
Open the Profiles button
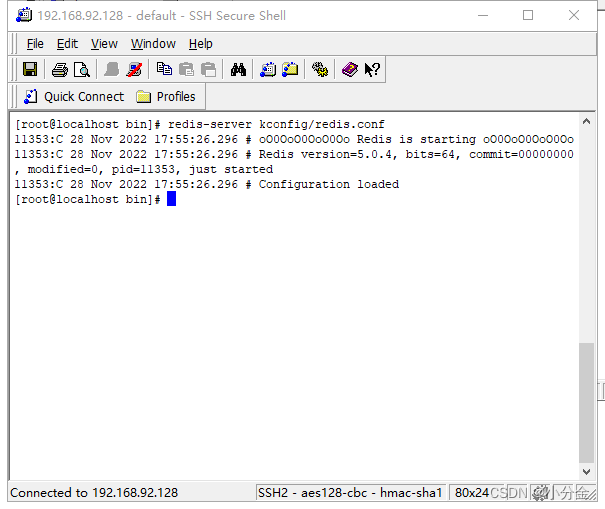pyautogui.click(x=166, y=96)
